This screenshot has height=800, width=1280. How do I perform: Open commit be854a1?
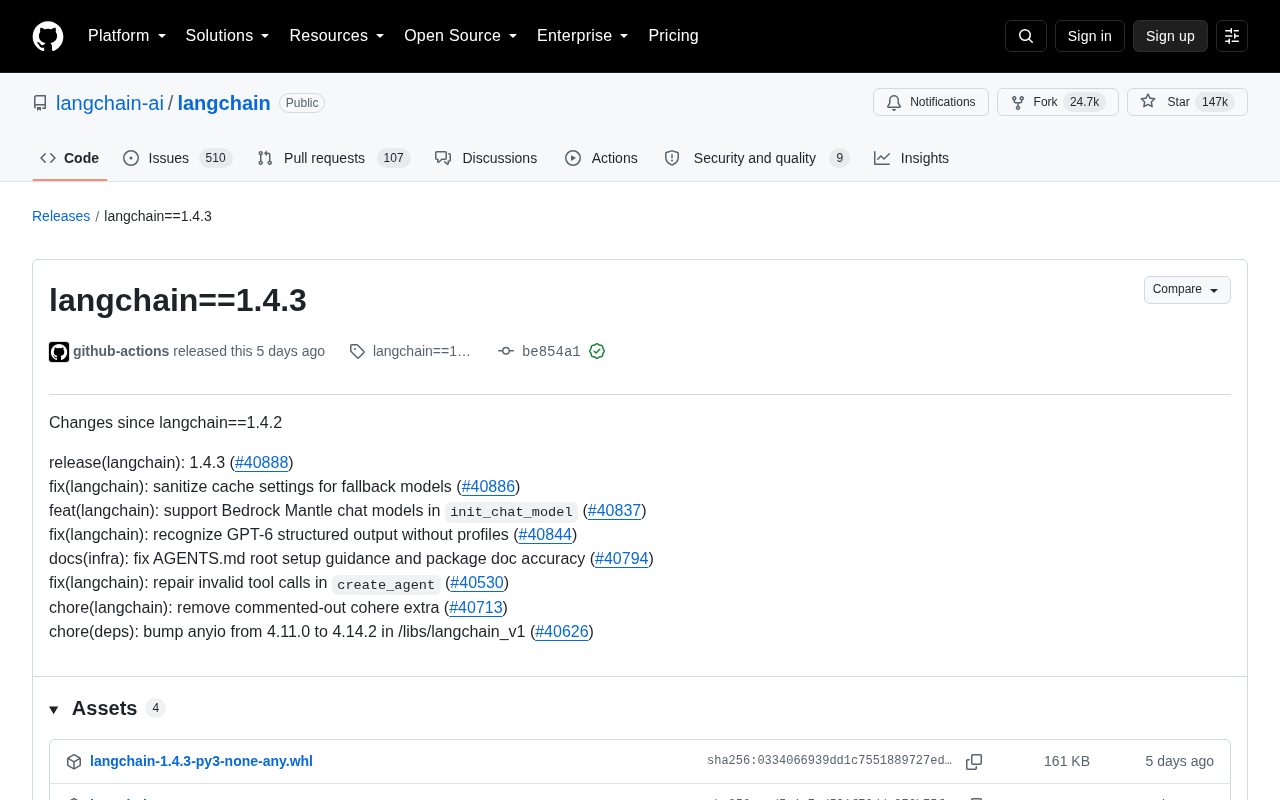[x=551, y=352]
